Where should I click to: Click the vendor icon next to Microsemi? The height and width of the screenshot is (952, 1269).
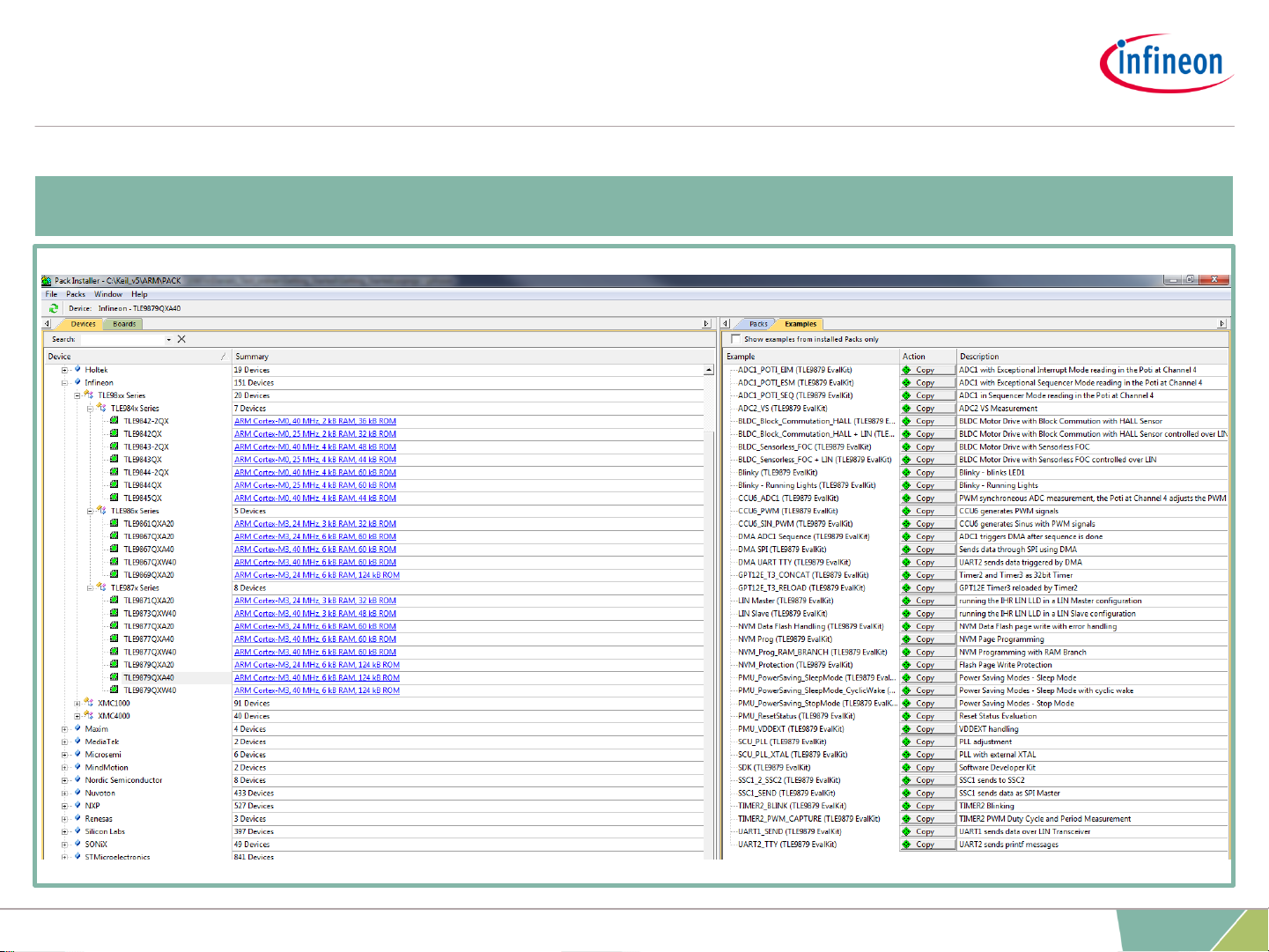coord(77,754)
